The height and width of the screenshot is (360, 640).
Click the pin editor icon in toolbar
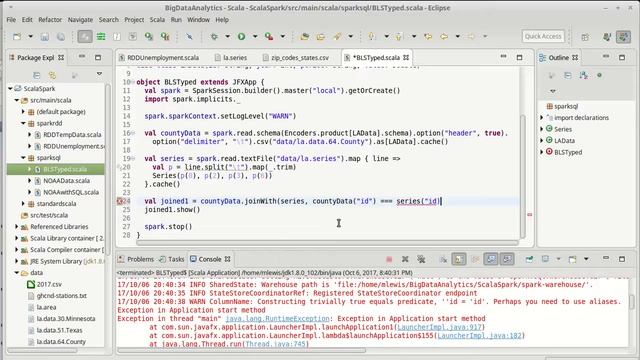point(189,37)
